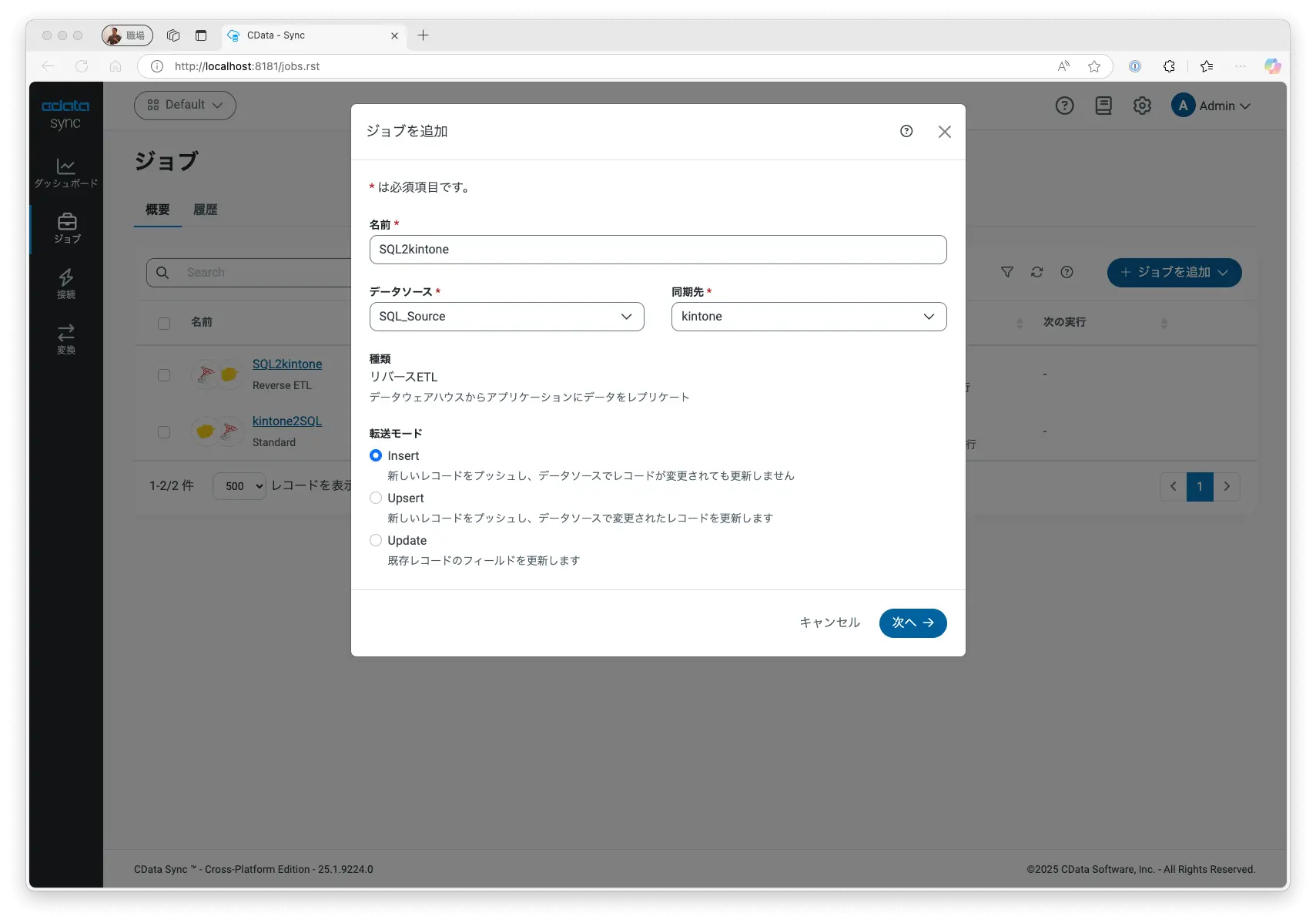Open a new browser tab
1316x923 pixels.
[423, 35]
